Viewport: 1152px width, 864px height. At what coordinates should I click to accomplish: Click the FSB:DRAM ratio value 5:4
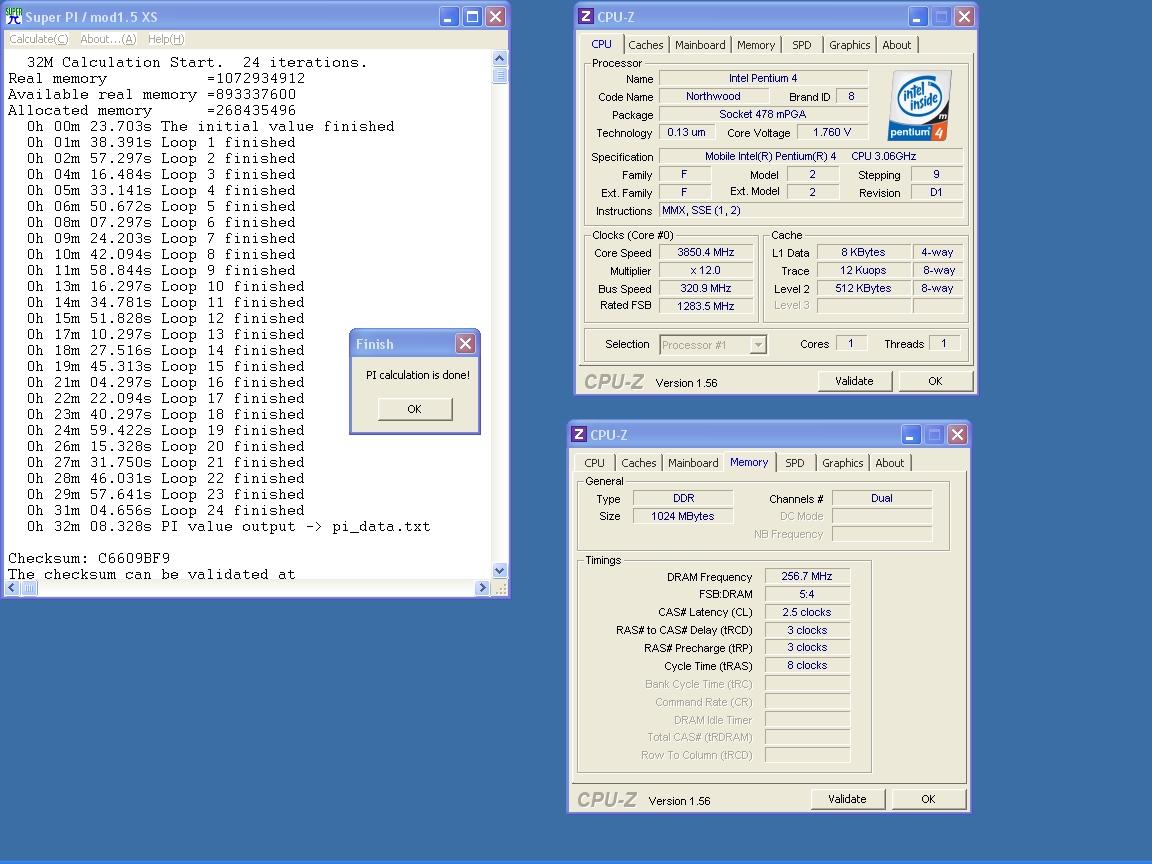[x=807, y=594]
